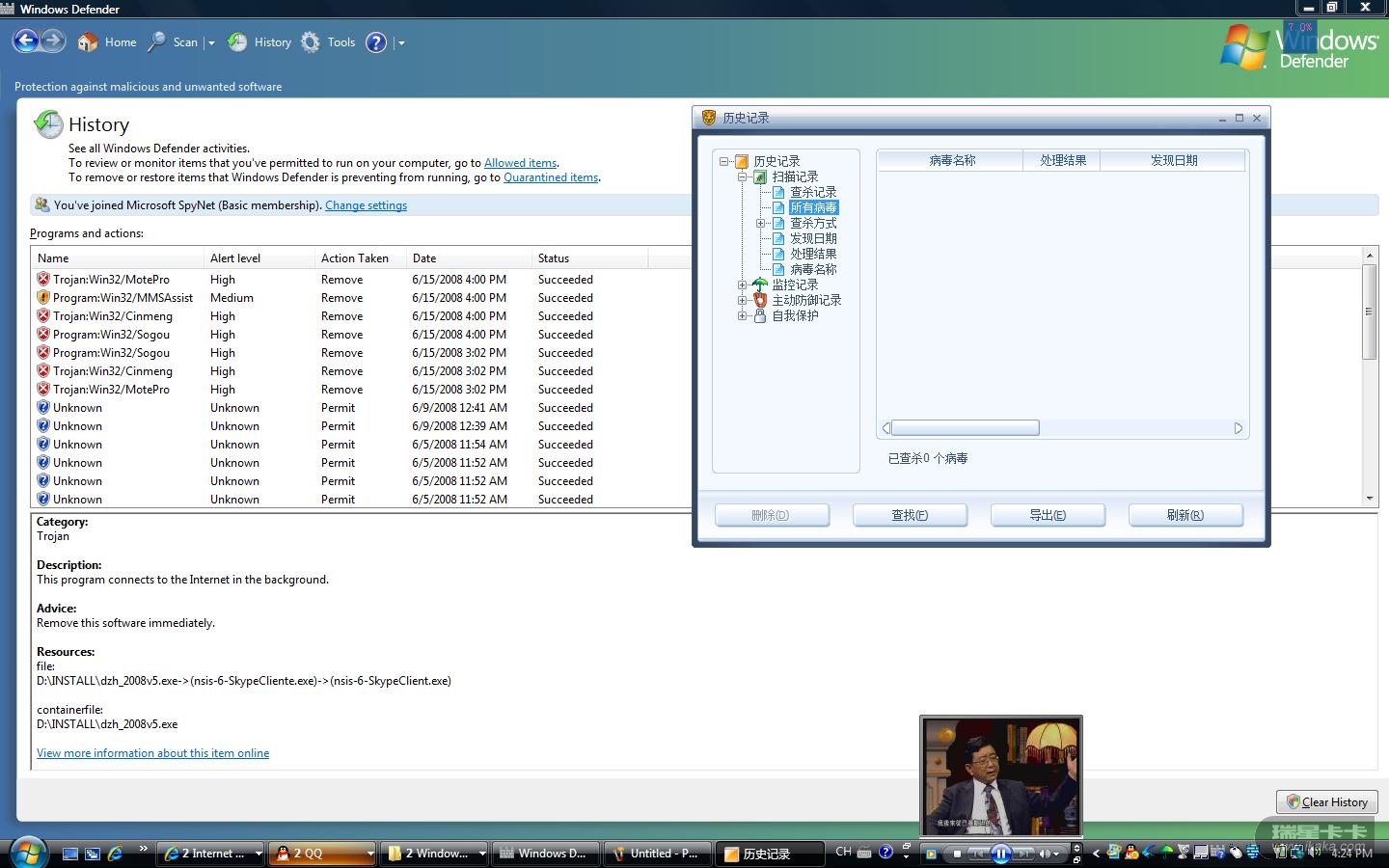The image size is (1389, 868).
Task: Go to Home in Defender toolbar
Action: click(107, 42)
